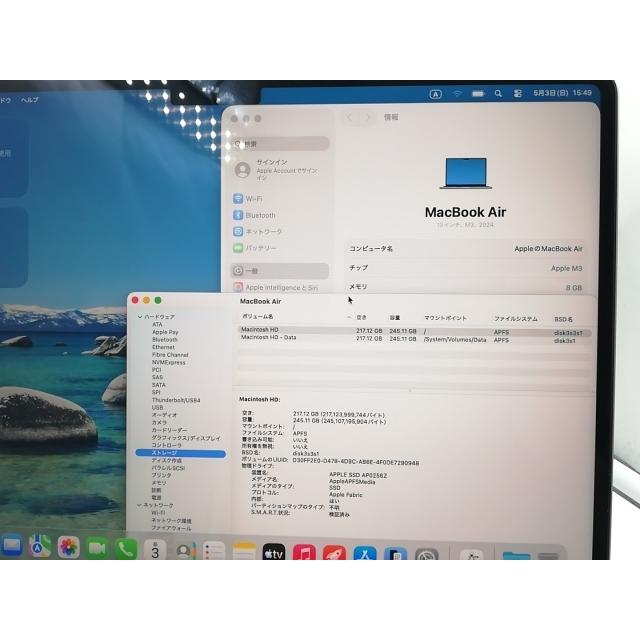Image resolution: width=640 pixels, height=640 pixels.
Task: Select SATA in hardware list
Action: tap(158, 385)
